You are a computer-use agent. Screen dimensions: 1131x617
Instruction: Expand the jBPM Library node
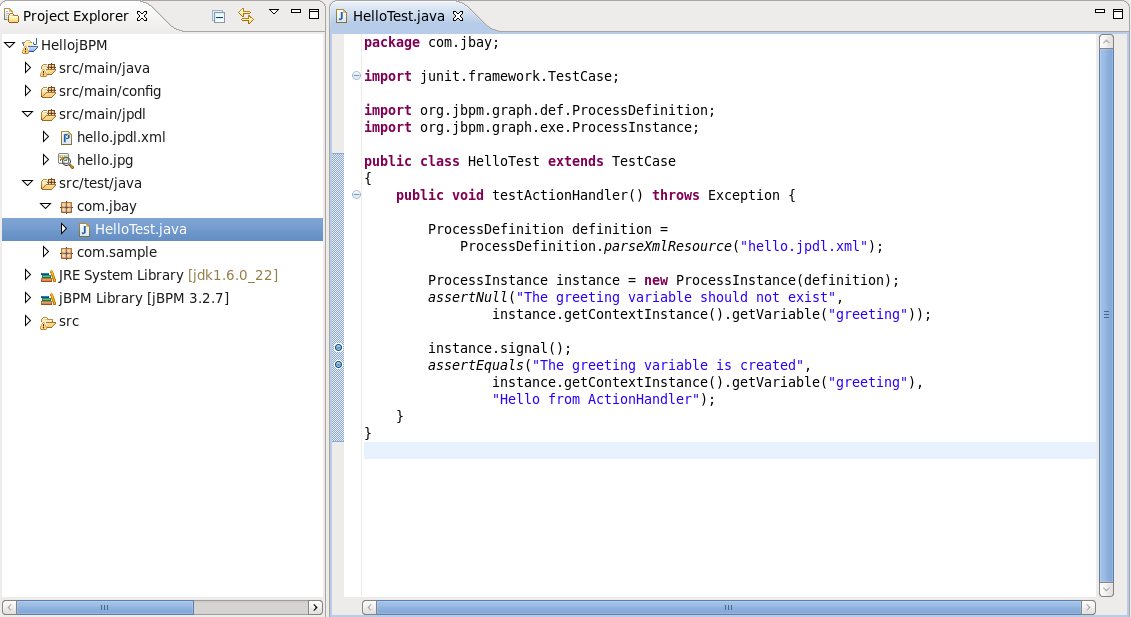pos(27,298)
